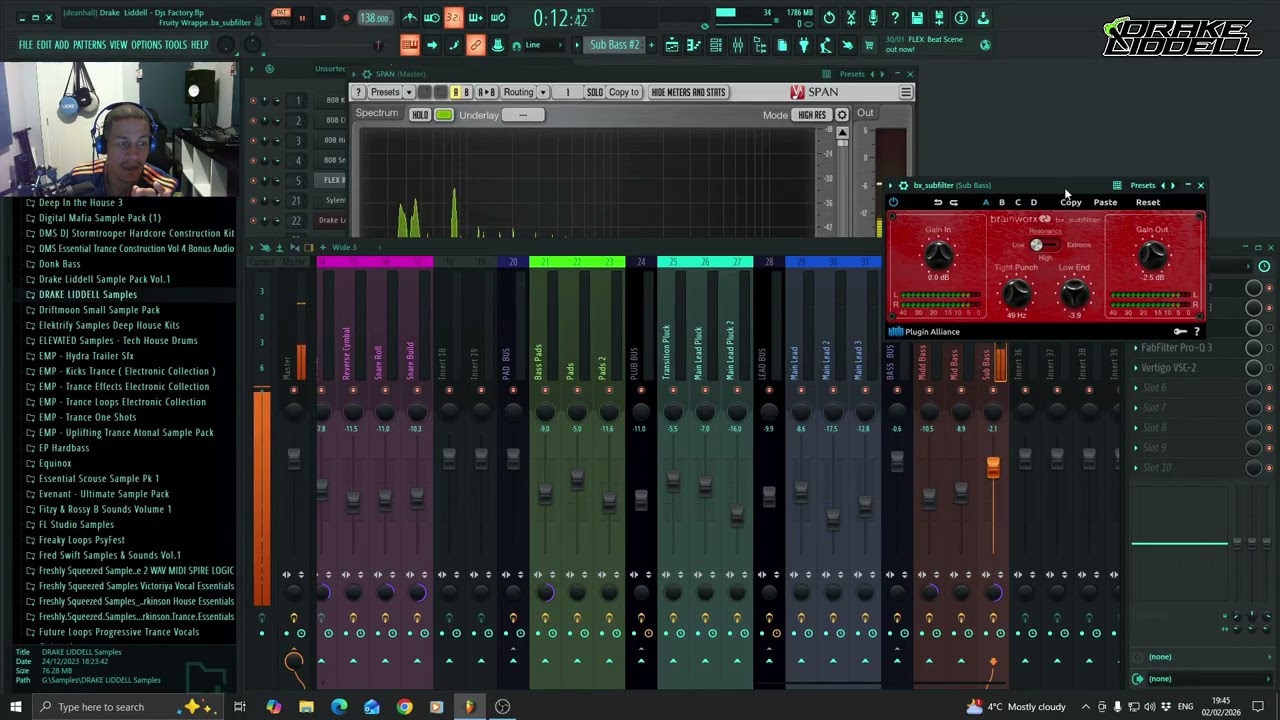Click the SPAN help question mark button
Screen dimensions: 1280x720
tap(358, 92)
